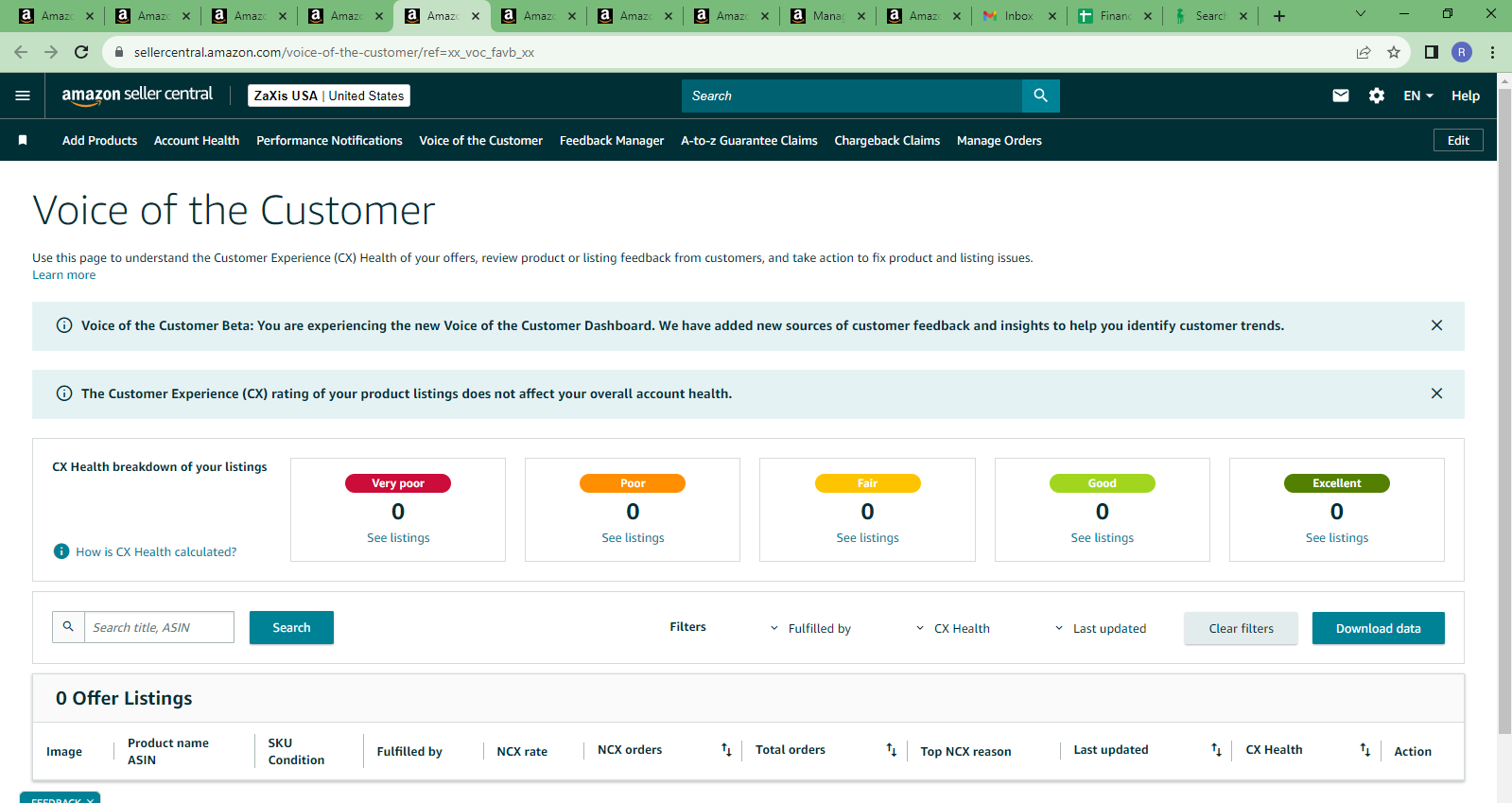Expand the Fulfilled by filter
The width and height of the screenshot is (1512, 803).
810,628
